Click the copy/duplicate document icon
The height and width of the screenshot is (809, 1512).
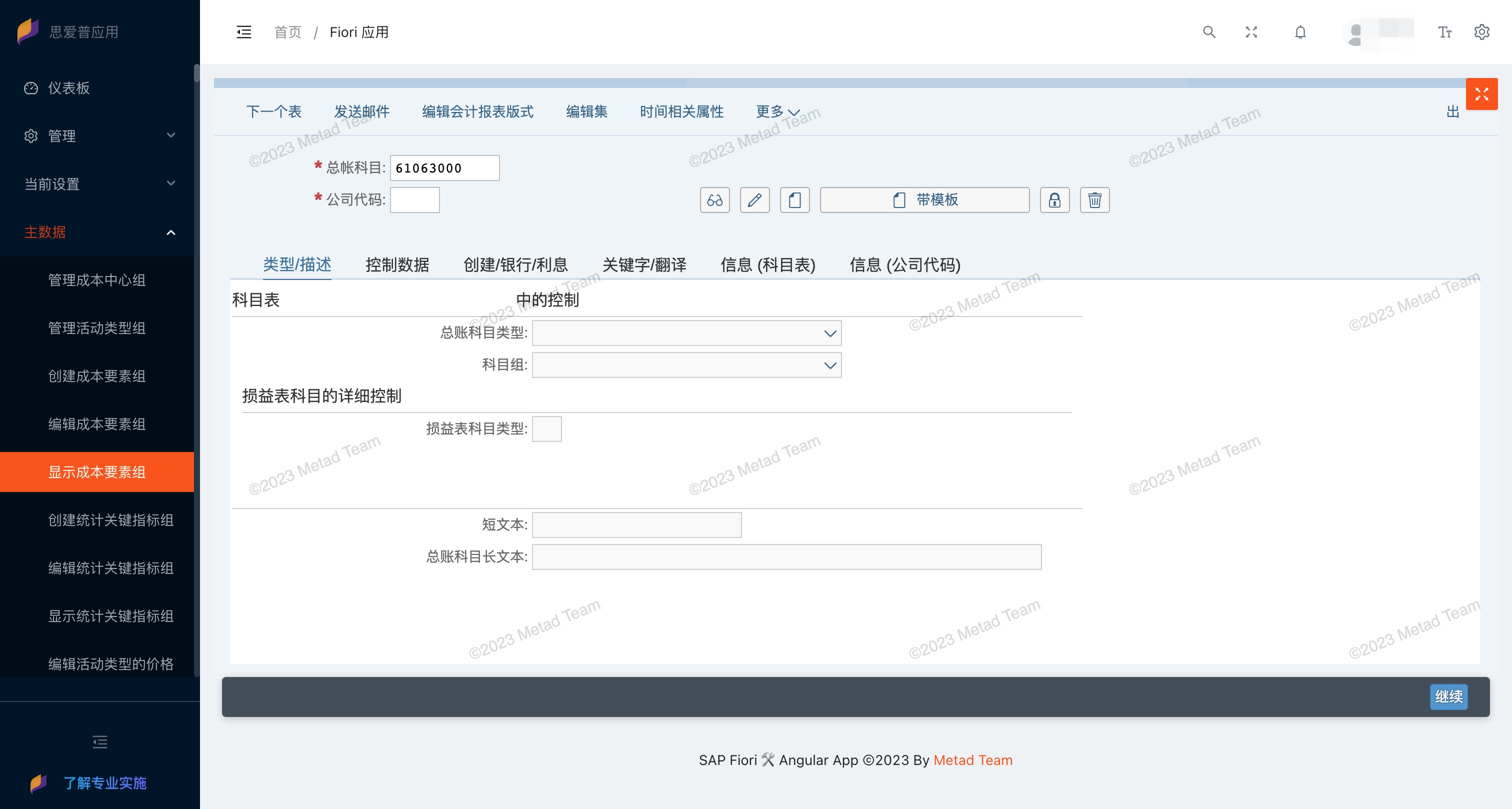[x=795, y=200]
